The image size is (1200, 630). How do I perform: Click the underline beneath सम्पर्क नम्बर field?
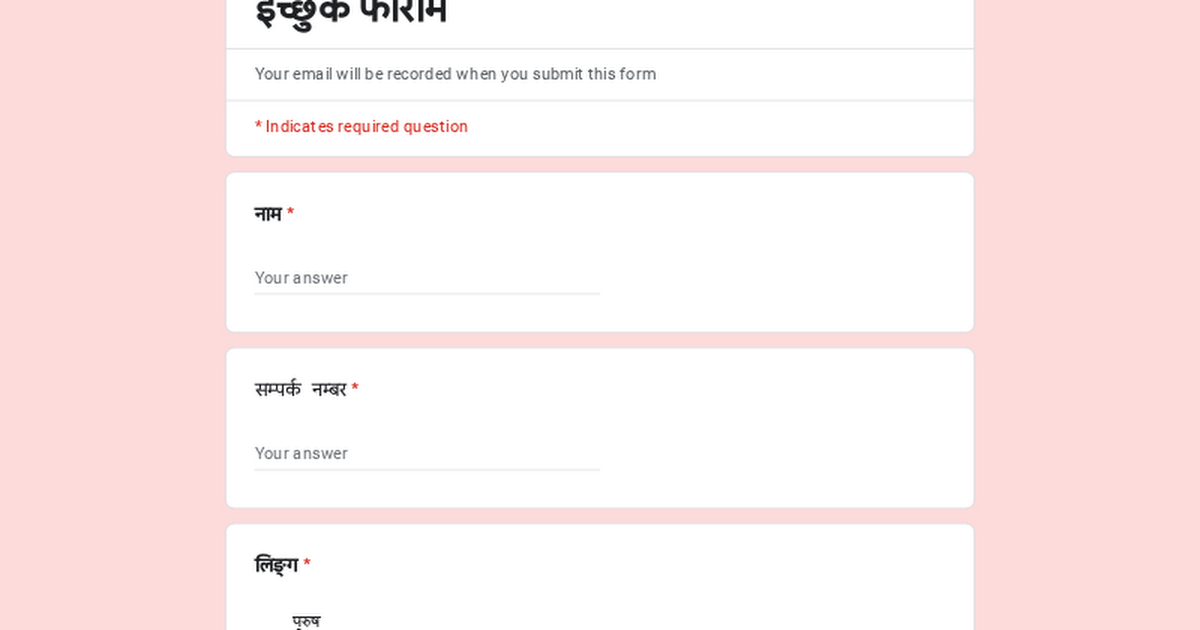427,470
